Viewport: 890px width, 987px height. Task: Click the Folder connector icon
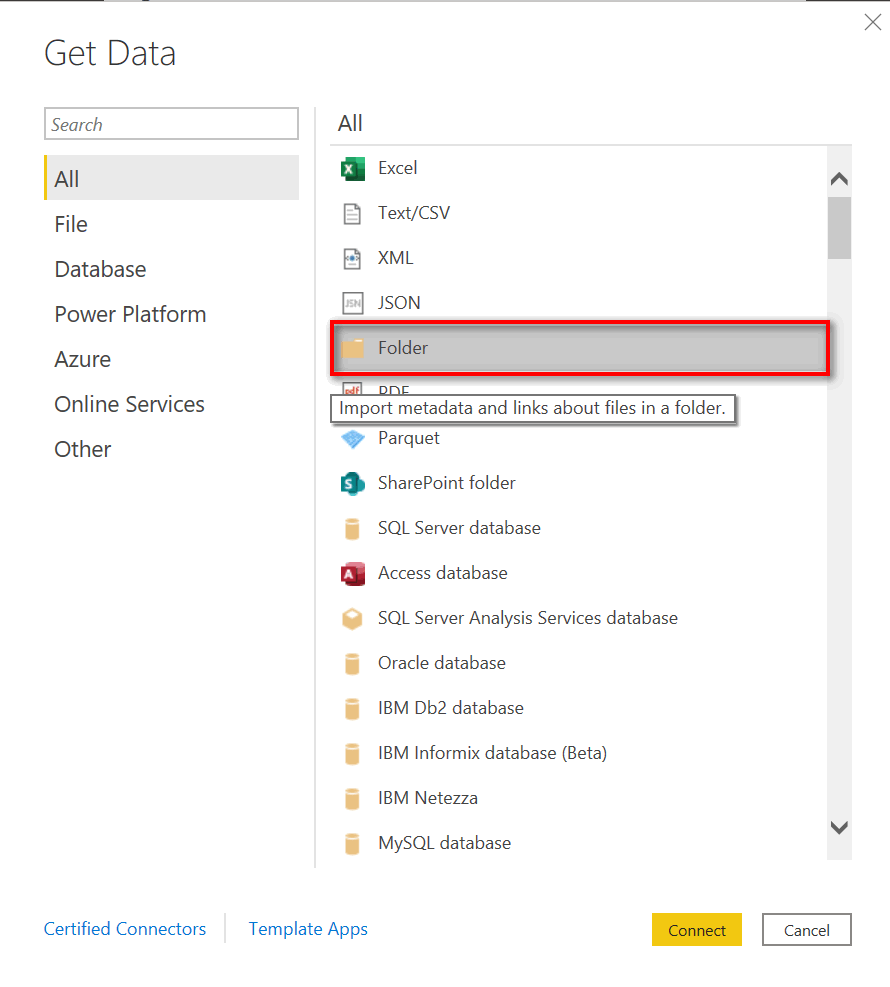tap(352, 348)
